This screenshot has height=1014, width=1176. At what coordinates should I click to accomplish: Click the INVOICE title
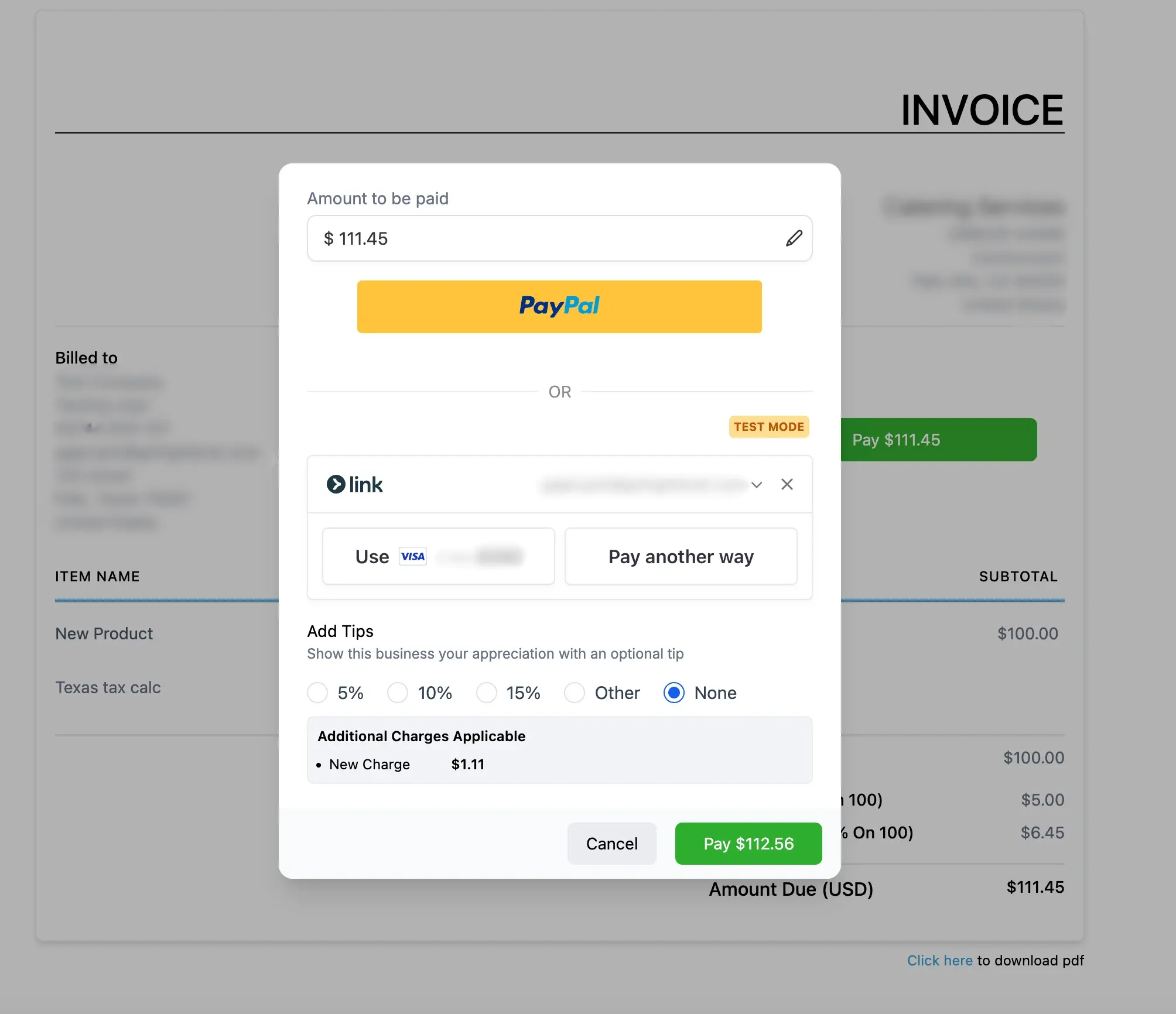click(x=982, y=110)
